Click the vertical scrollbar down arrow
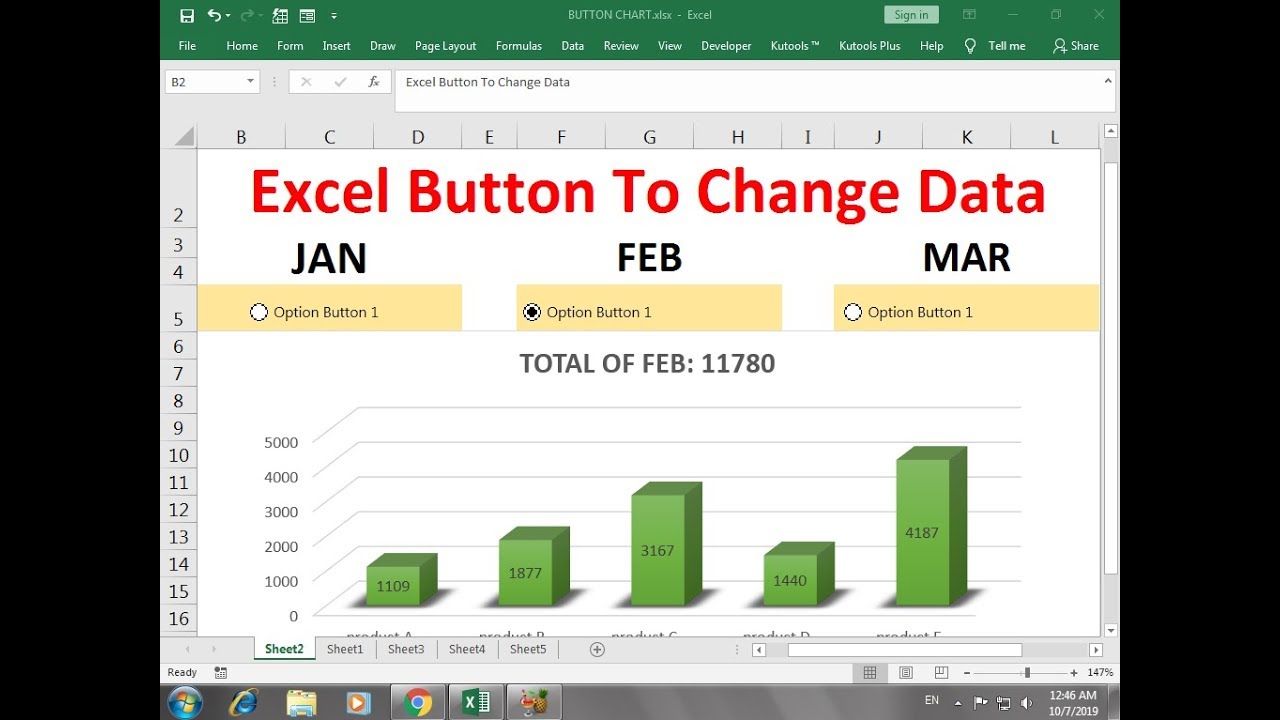1280x720 pixels. click(x=1110, y=630)
